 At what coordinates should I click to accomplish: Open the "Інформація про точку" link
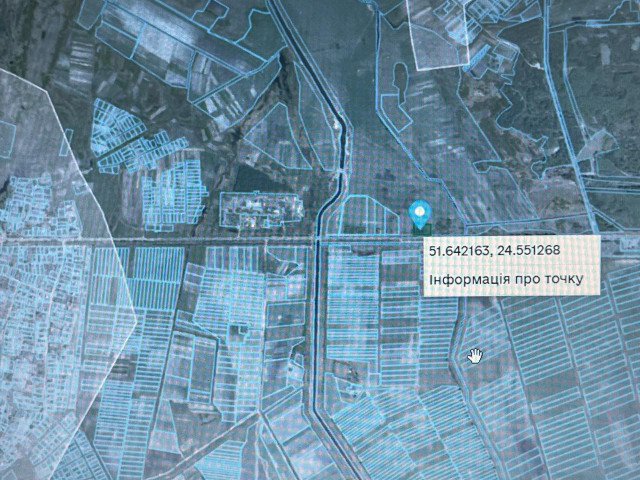505,277
